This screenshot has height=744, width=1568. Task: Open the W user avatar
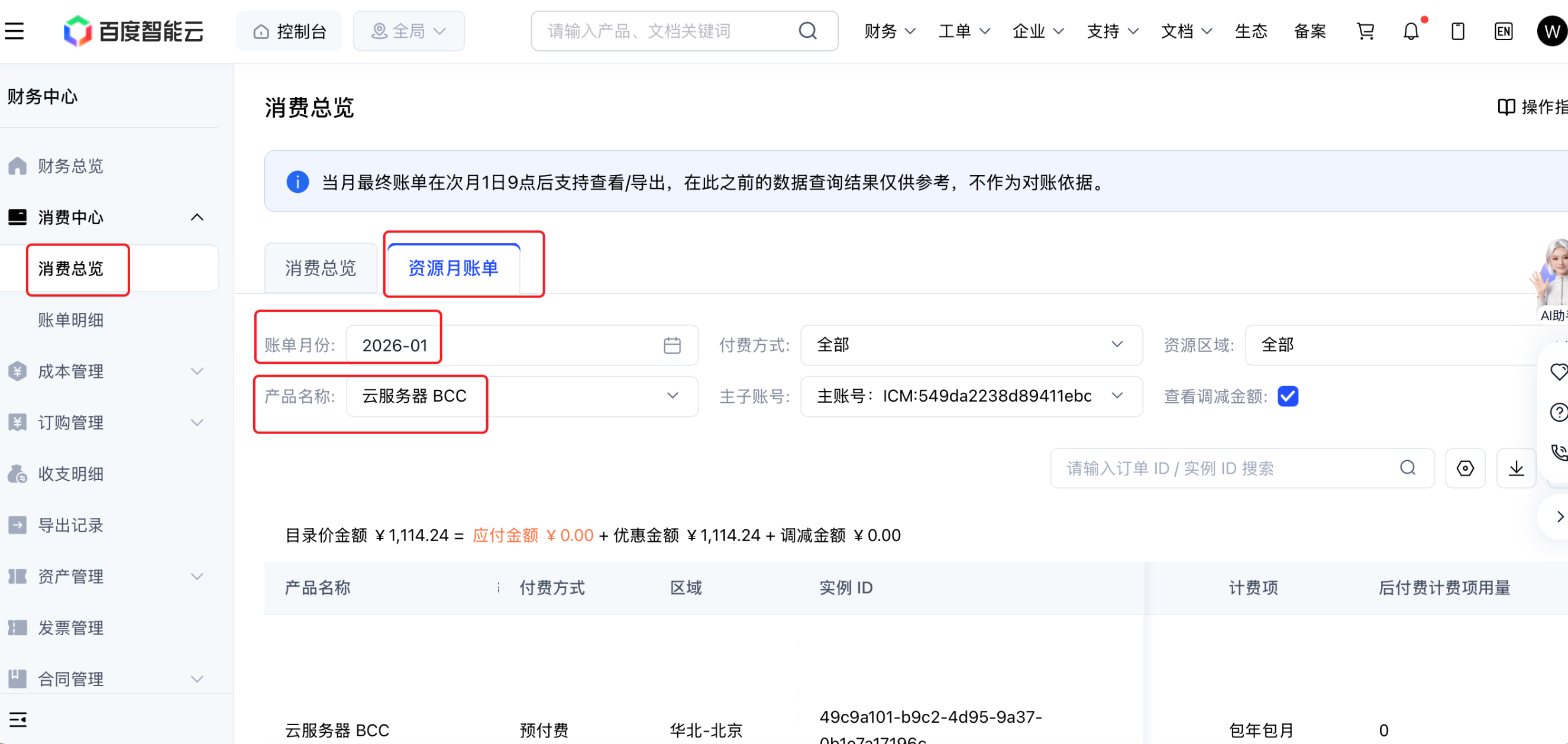(x=1551, y=31)
